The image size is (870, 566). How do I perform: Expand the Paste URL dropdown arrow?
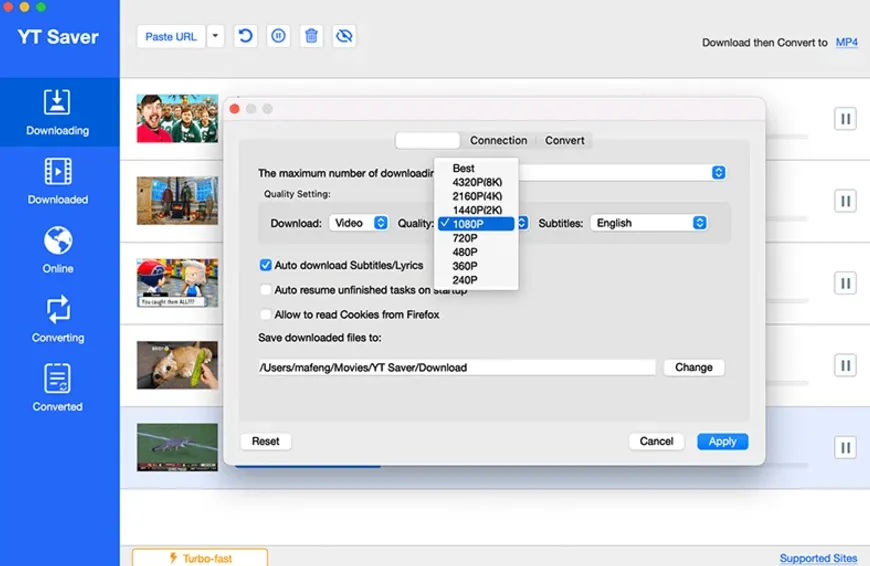[215, 37]
